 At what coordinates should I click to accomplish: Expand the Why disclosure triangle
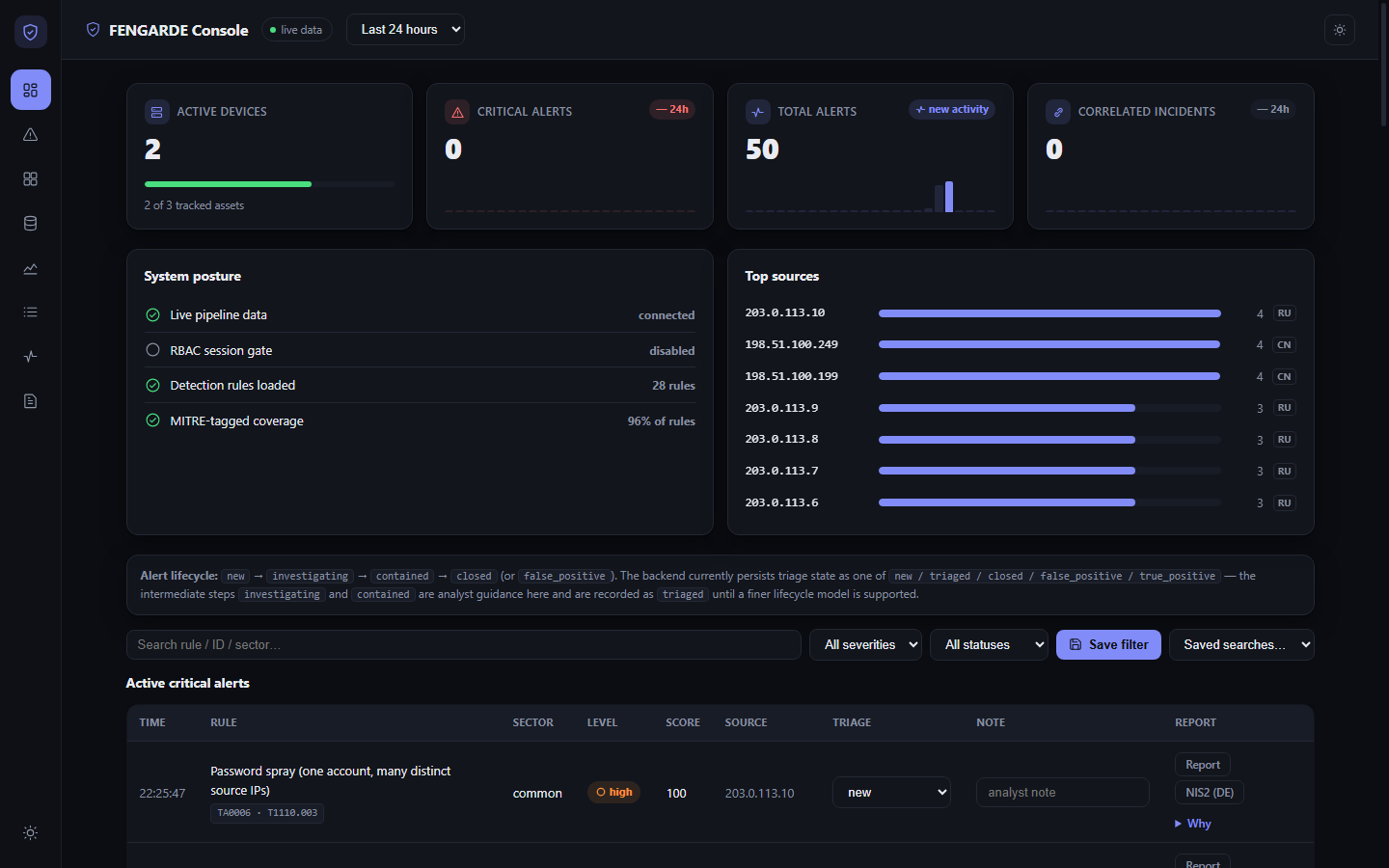point(1178,824)
